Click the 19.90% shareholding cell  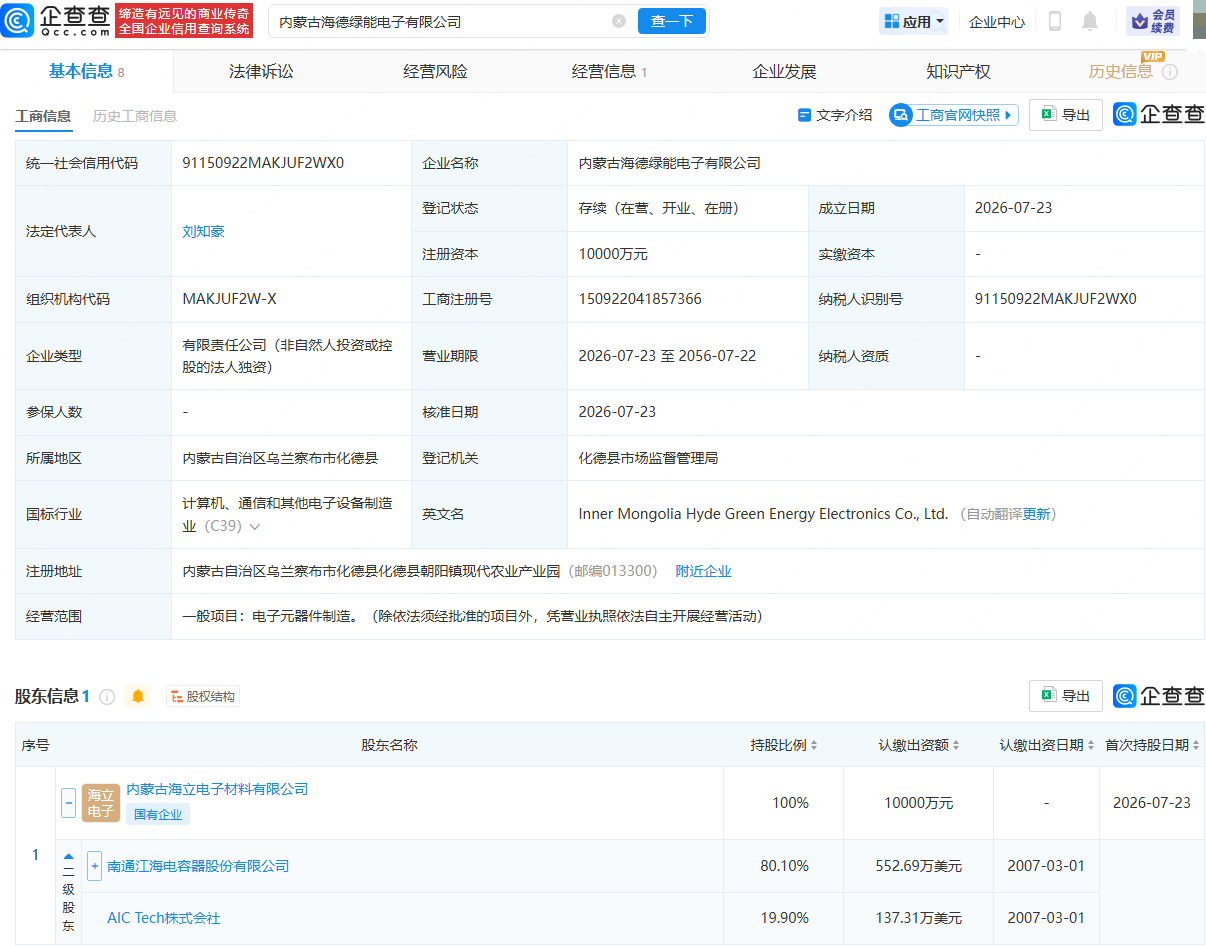(x=784, y=918)
